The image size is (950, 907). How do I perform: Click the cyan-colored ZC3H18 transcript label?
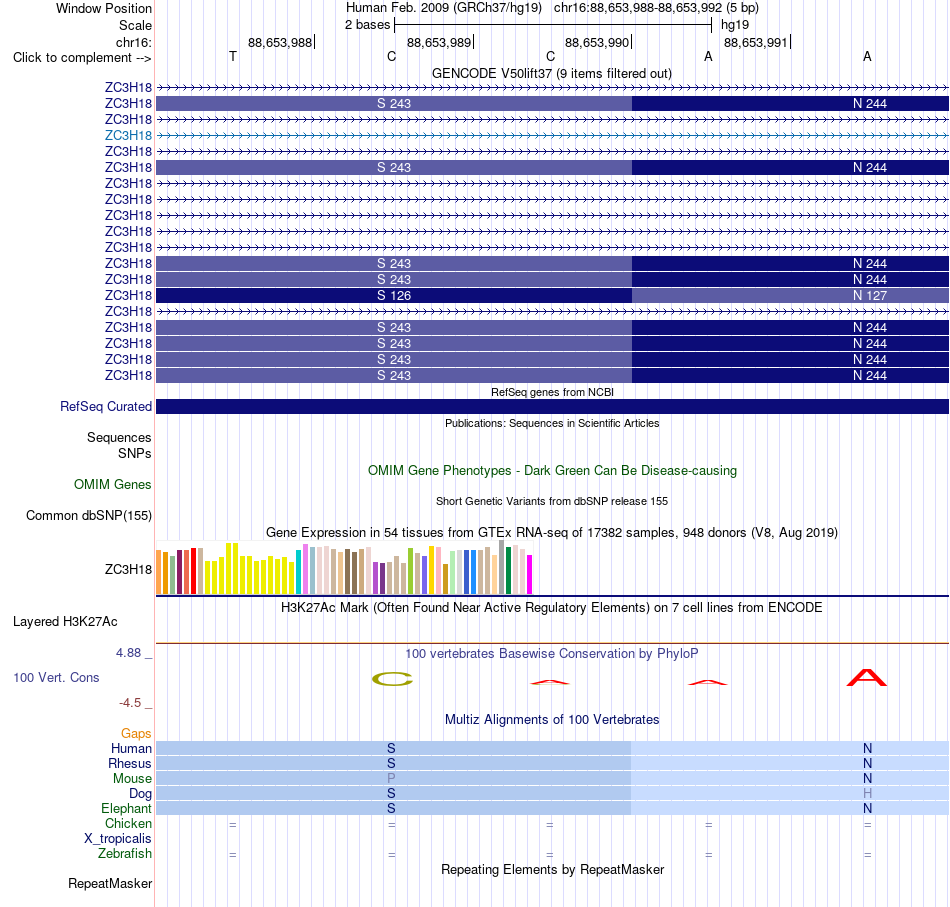[128, 135]
